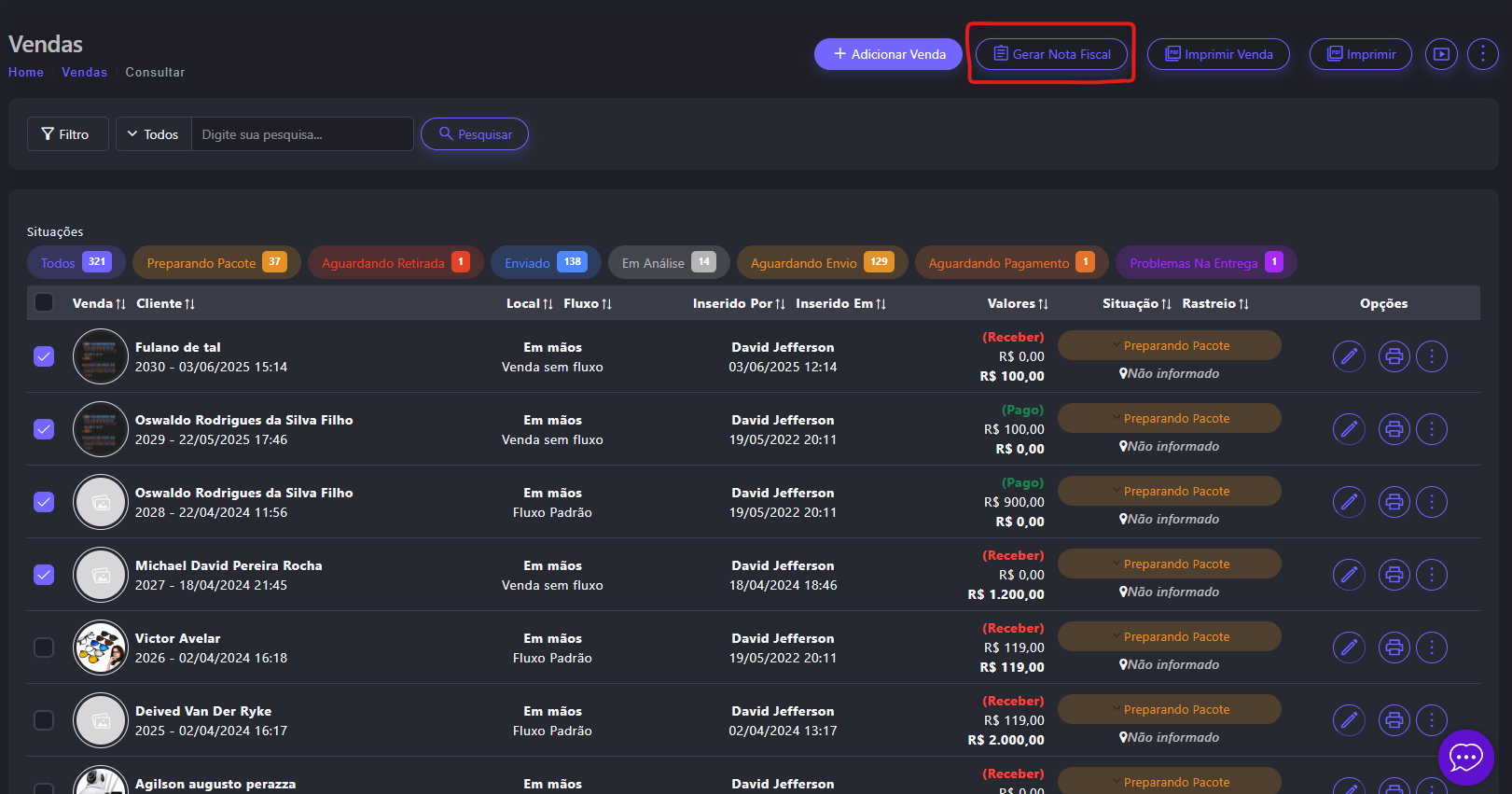This screenshot has height=794, width=1512.
Task: Sort table by Valores column
Action: 1018,303
